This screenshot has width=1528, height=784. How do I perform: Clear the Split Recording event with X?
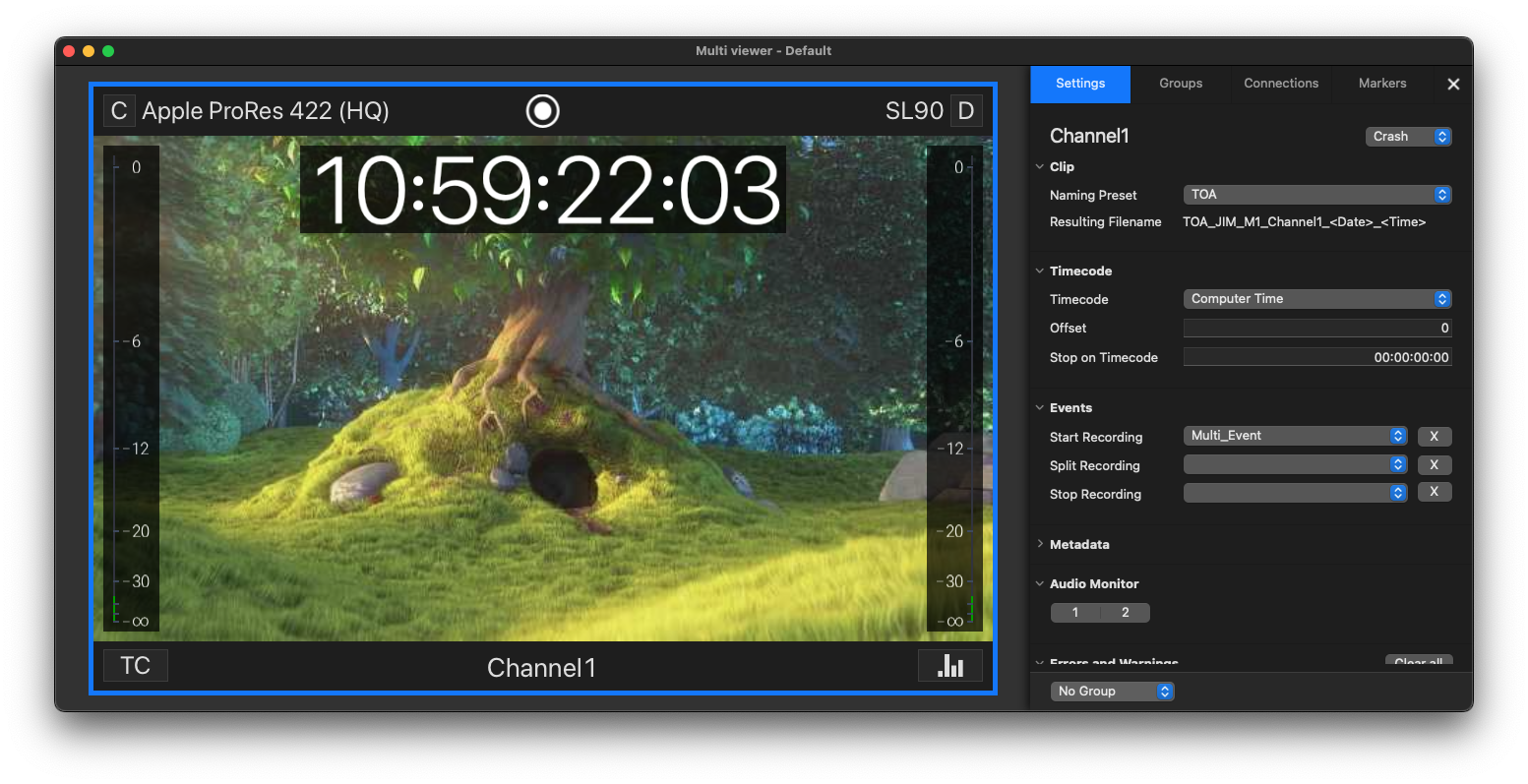pos(1435,464)
